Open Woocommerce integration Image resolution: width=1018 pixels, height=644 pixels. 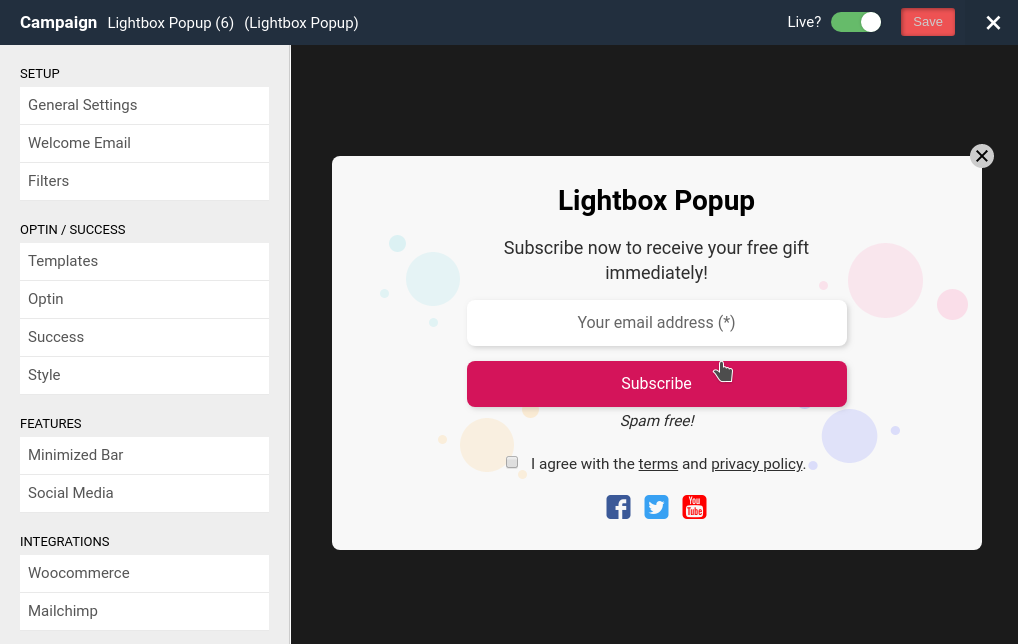[144, 573]
